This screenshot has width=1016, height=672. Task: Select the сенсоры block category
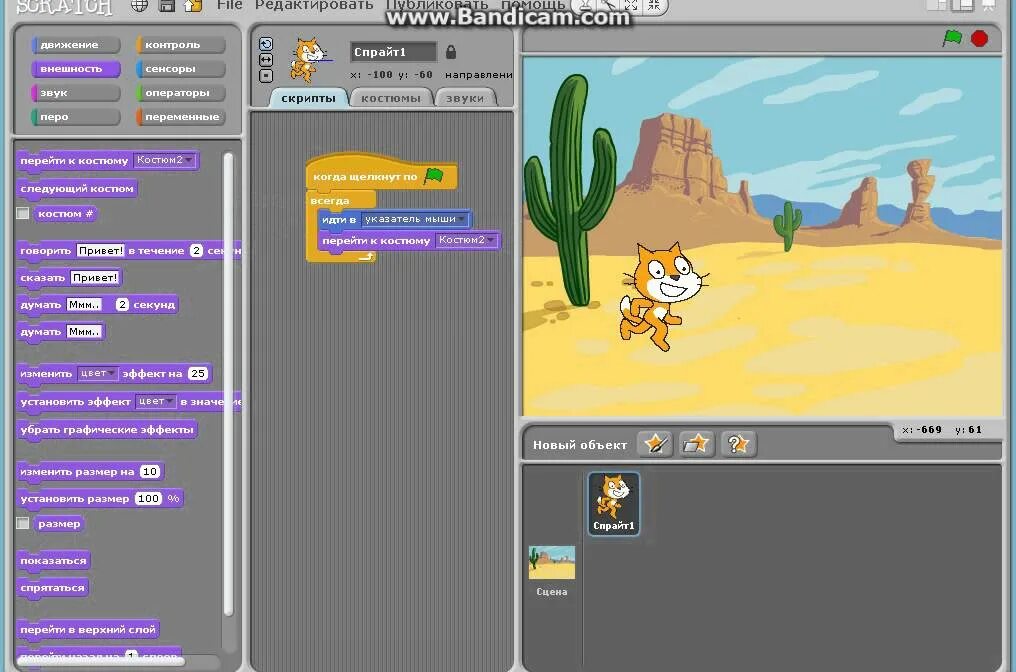pyautogui.click(x=181, y=69)
